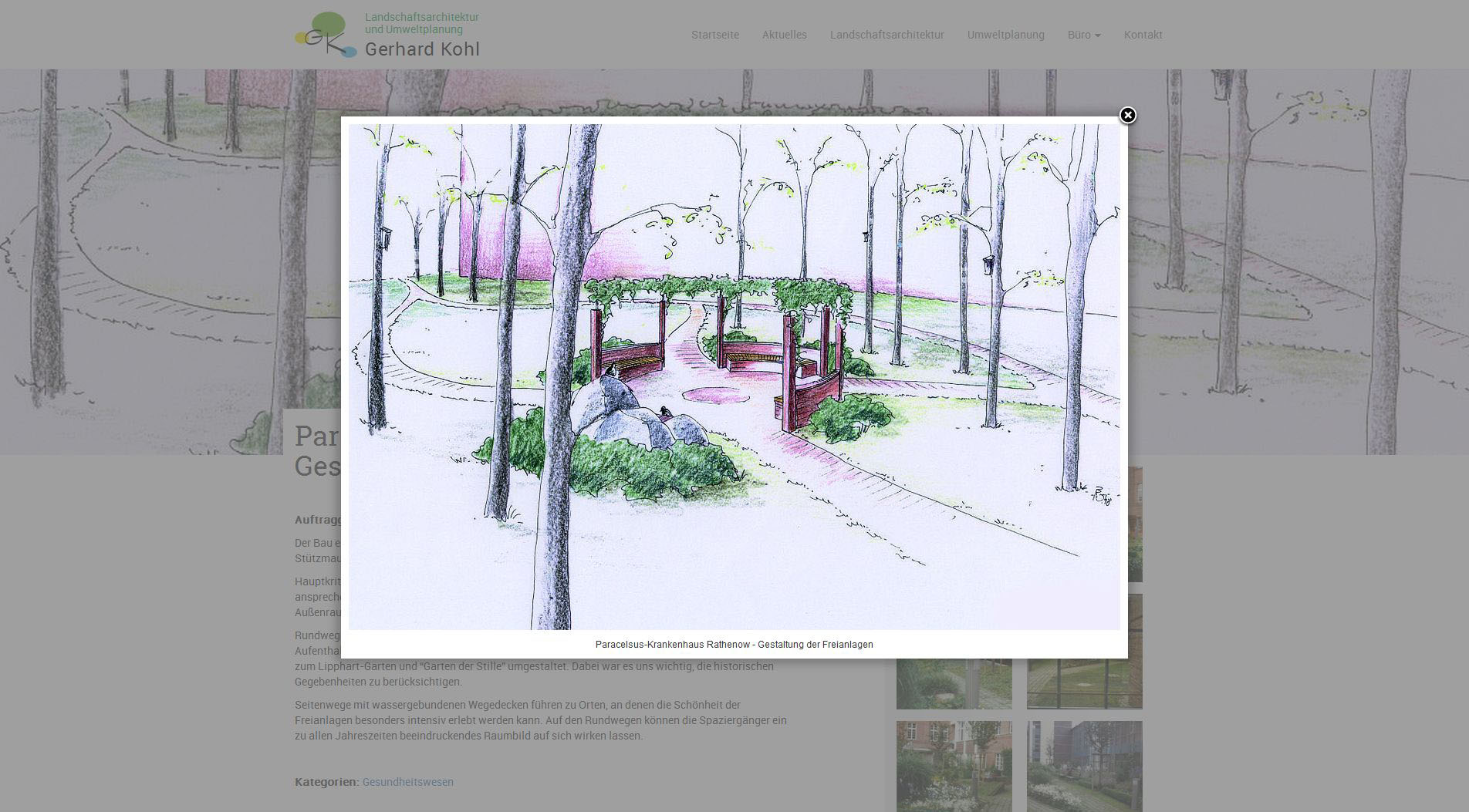Click the Seitenwege paragraph text
Image resolution: width=1469 pixels, height=812 pixels.
tap(540, 720)
